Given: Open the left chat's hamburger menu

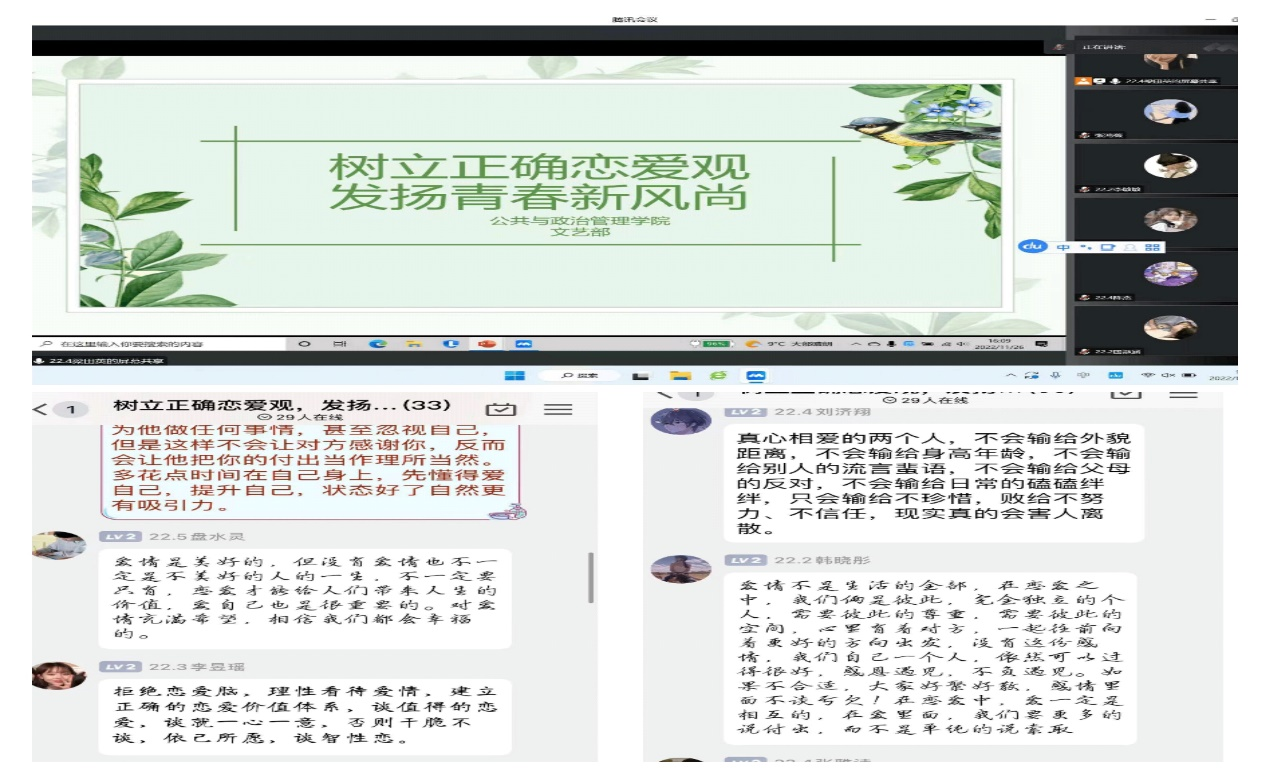Looking at the screenshot, I should coord(557,410).
